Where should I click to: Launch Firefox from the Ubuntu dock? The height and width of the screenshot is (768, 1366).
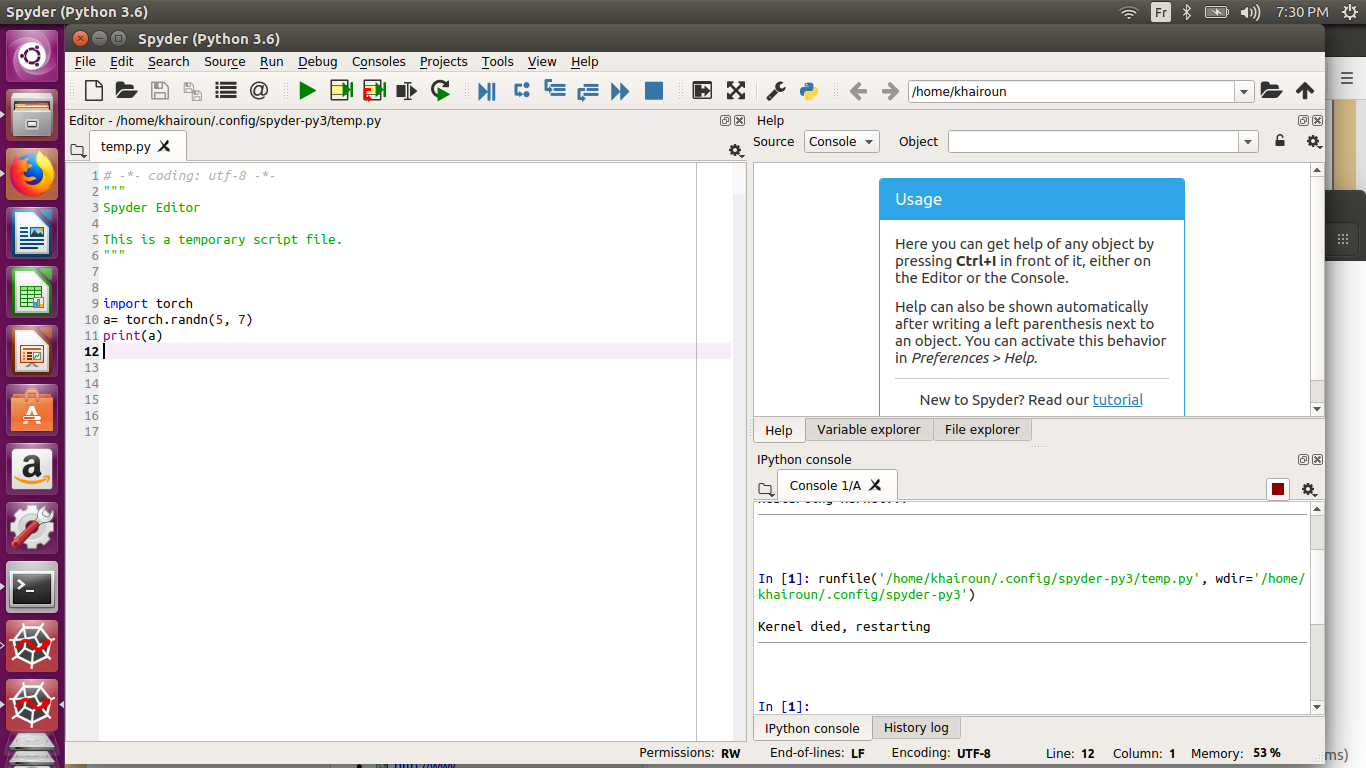point(32,174)
